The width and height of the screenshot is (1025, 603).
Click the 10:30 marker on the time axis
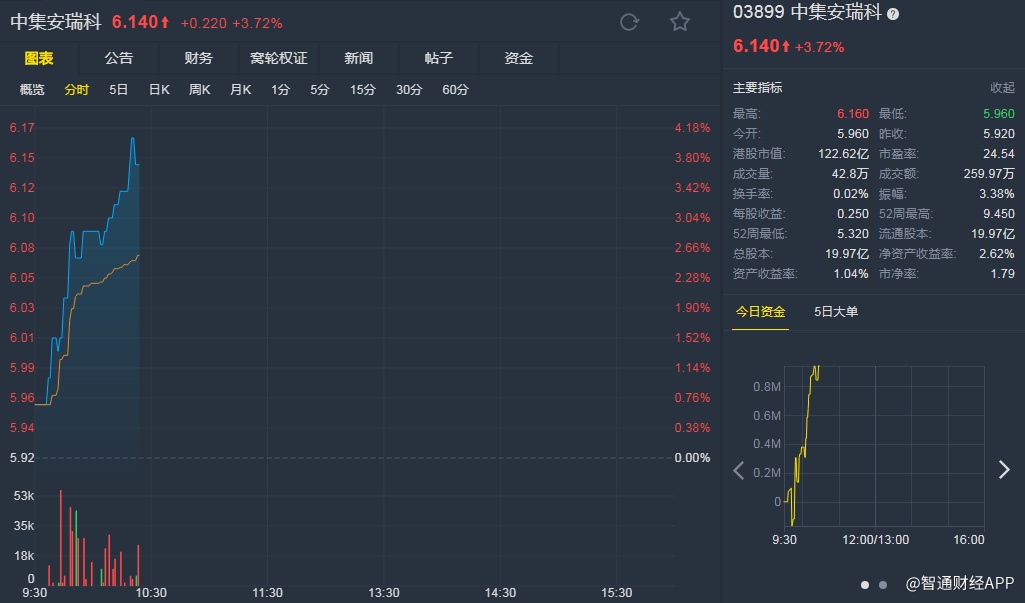(x=151, y=592)
